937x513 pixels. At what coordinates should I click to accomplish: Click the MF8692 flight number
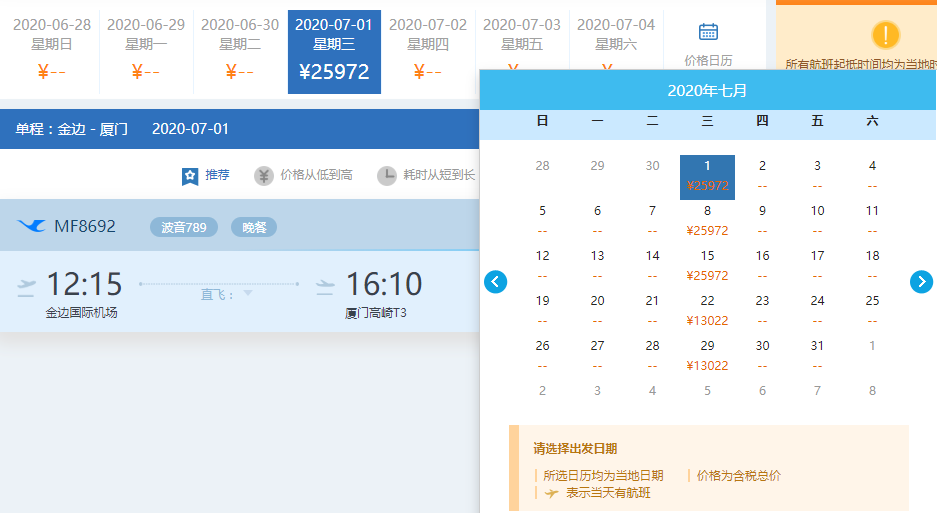(x=85, y=227)
